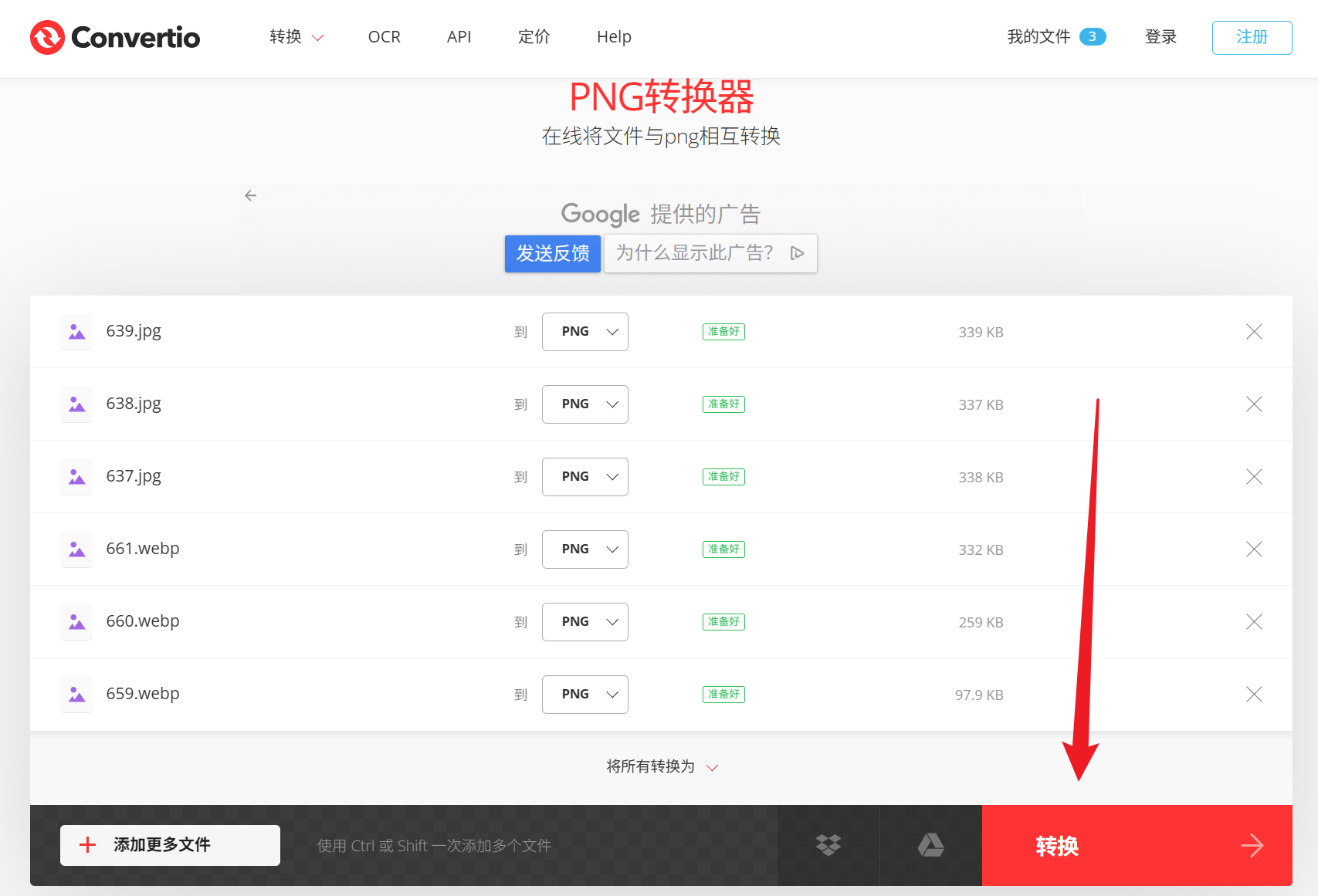Click the image thumbnail for 639.jpg
This screenshot has width=1318, height=896.
point(76,331)
